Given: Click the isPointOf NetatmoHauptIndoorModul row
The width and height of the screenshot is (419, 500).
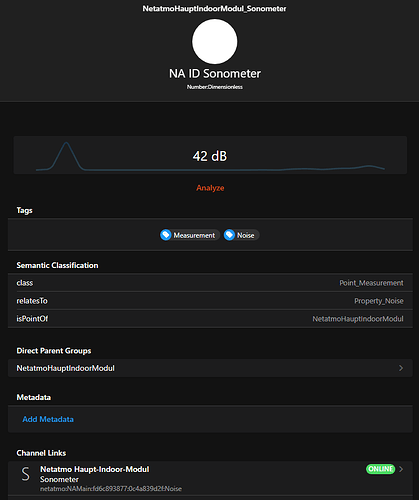Looking at the screenshot, I should pyautogui.click(x=210, y=319).
